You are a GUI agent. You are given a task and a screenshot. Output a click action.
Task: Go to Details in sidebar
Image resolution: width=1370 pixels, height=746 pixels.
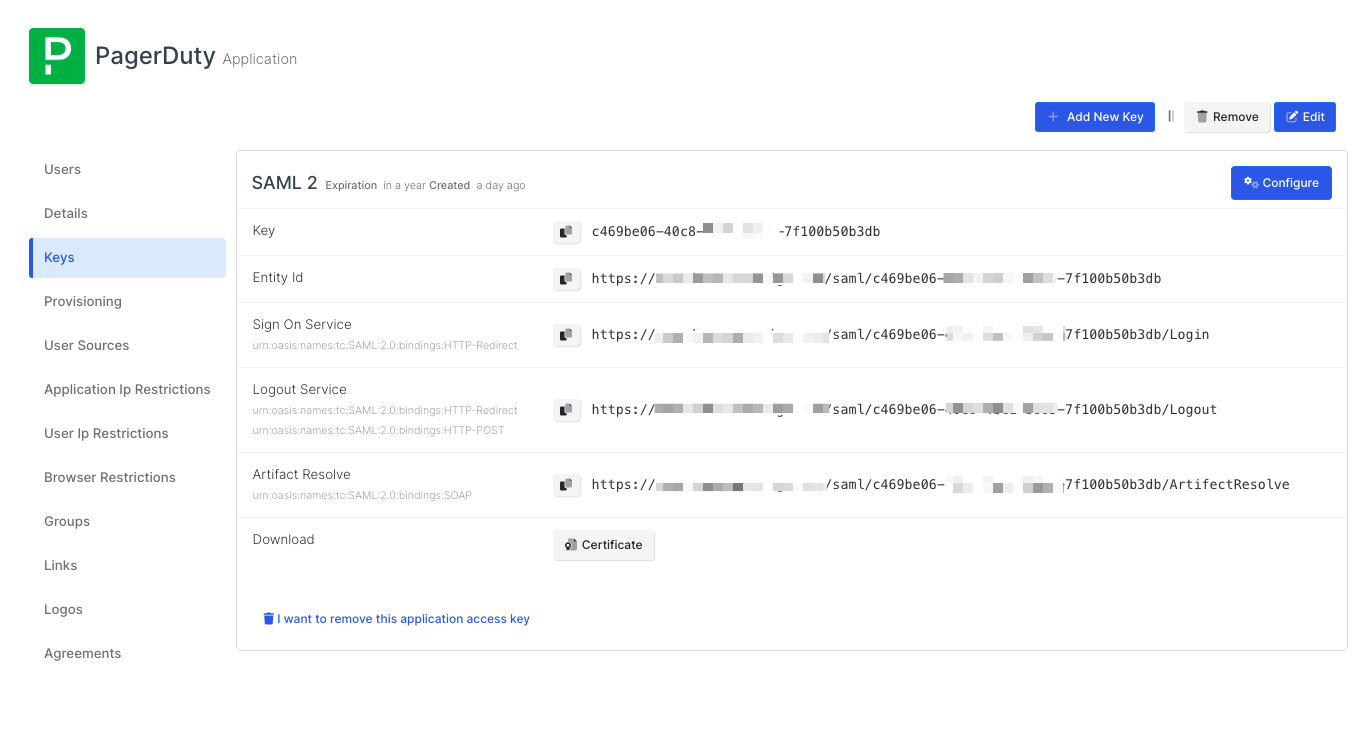point(66,214)
